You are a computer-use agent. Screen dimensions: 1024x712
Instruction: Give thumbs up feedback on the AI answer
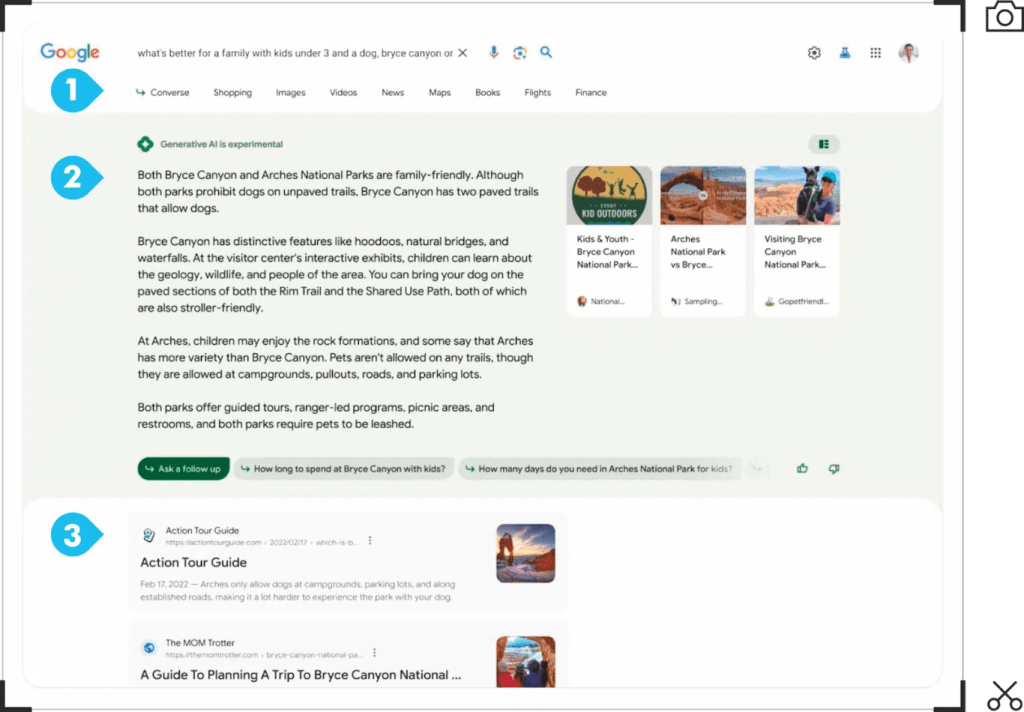(x=803, y=468)
